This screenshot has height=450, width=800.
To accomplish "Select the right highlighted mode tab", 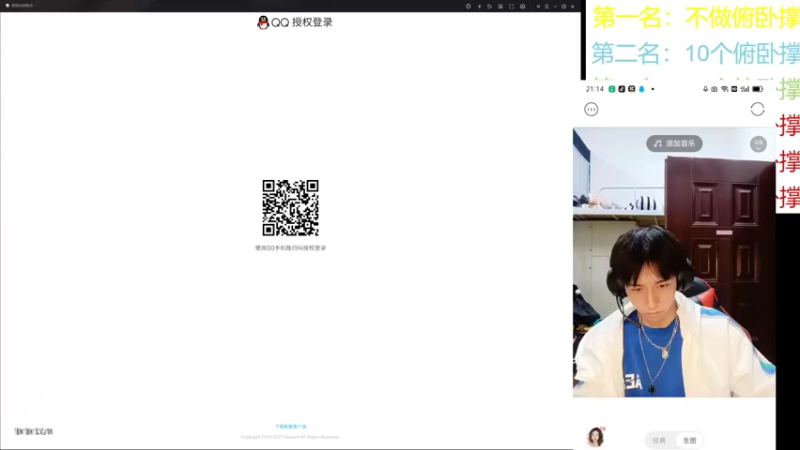I will (689, 440).
